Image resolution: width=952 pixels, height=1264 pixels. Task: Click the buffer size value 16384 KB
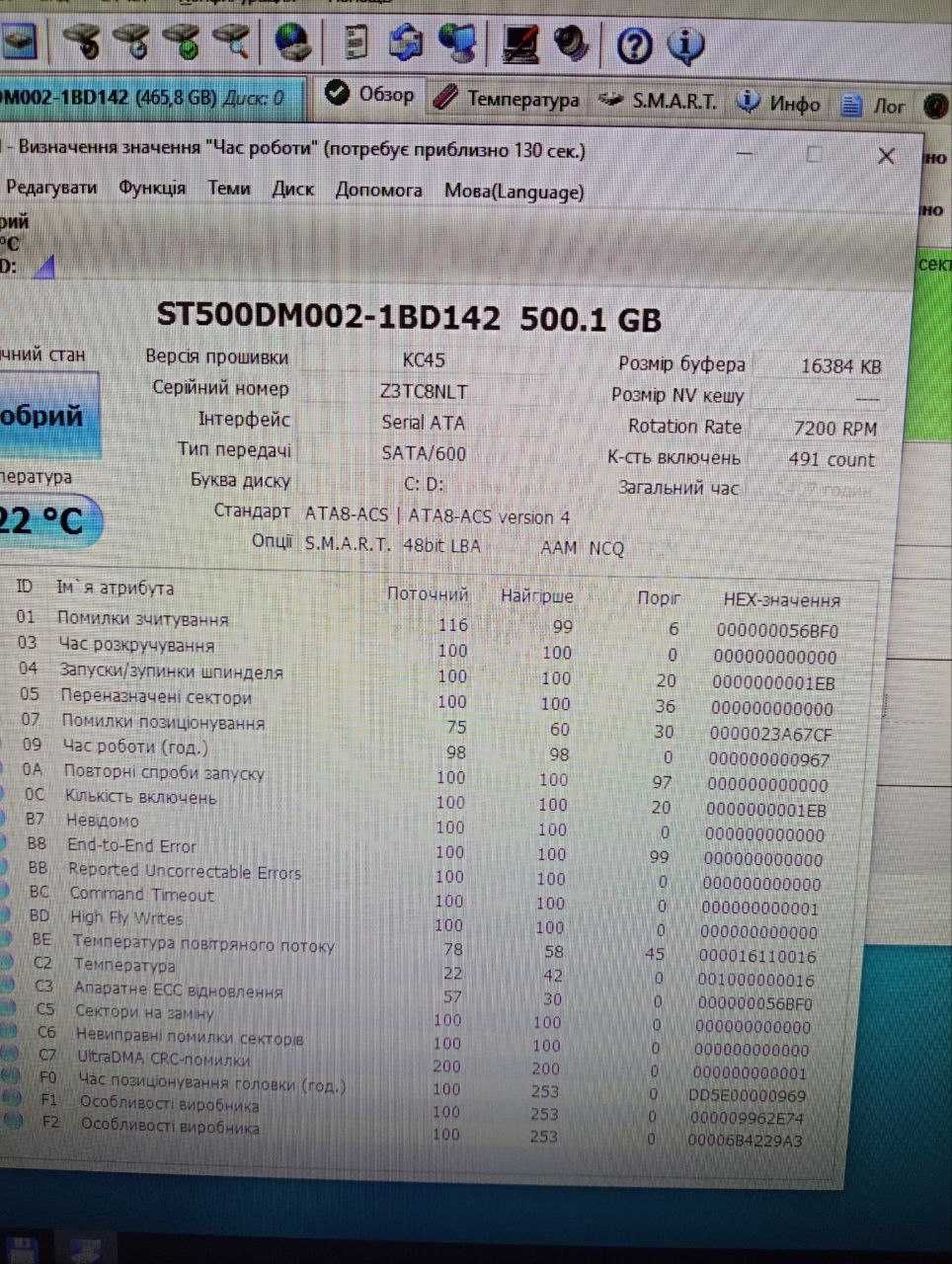(x=840, y=365)
